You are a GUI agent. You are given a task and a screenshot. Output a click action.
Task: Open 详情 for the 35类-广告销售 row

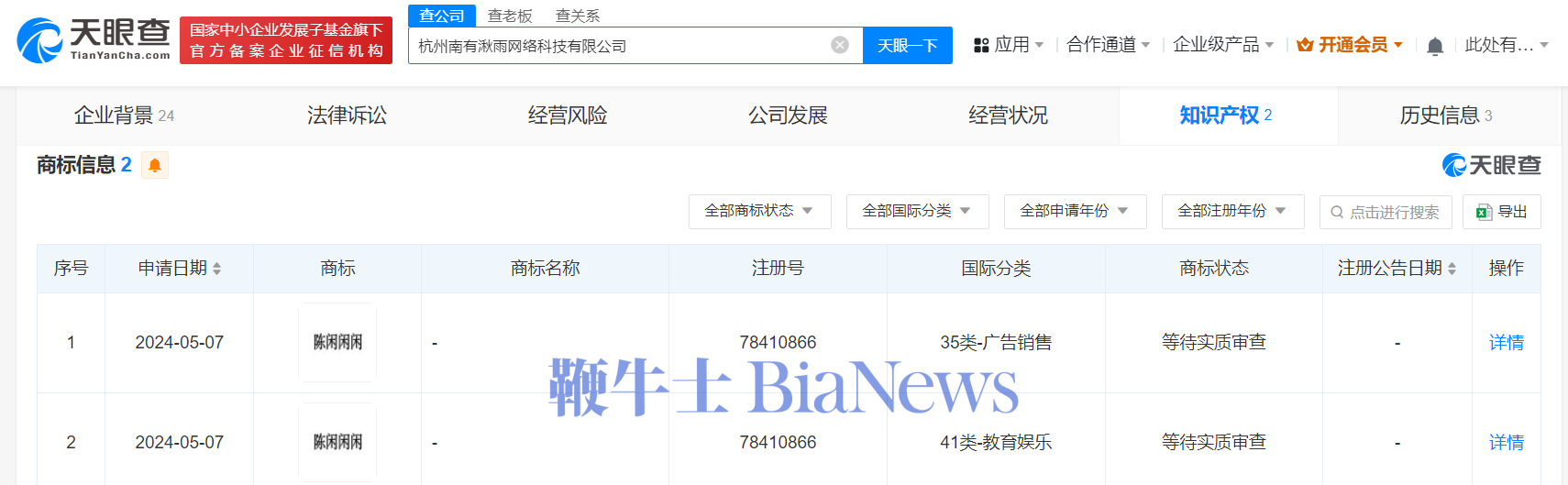1506,343
